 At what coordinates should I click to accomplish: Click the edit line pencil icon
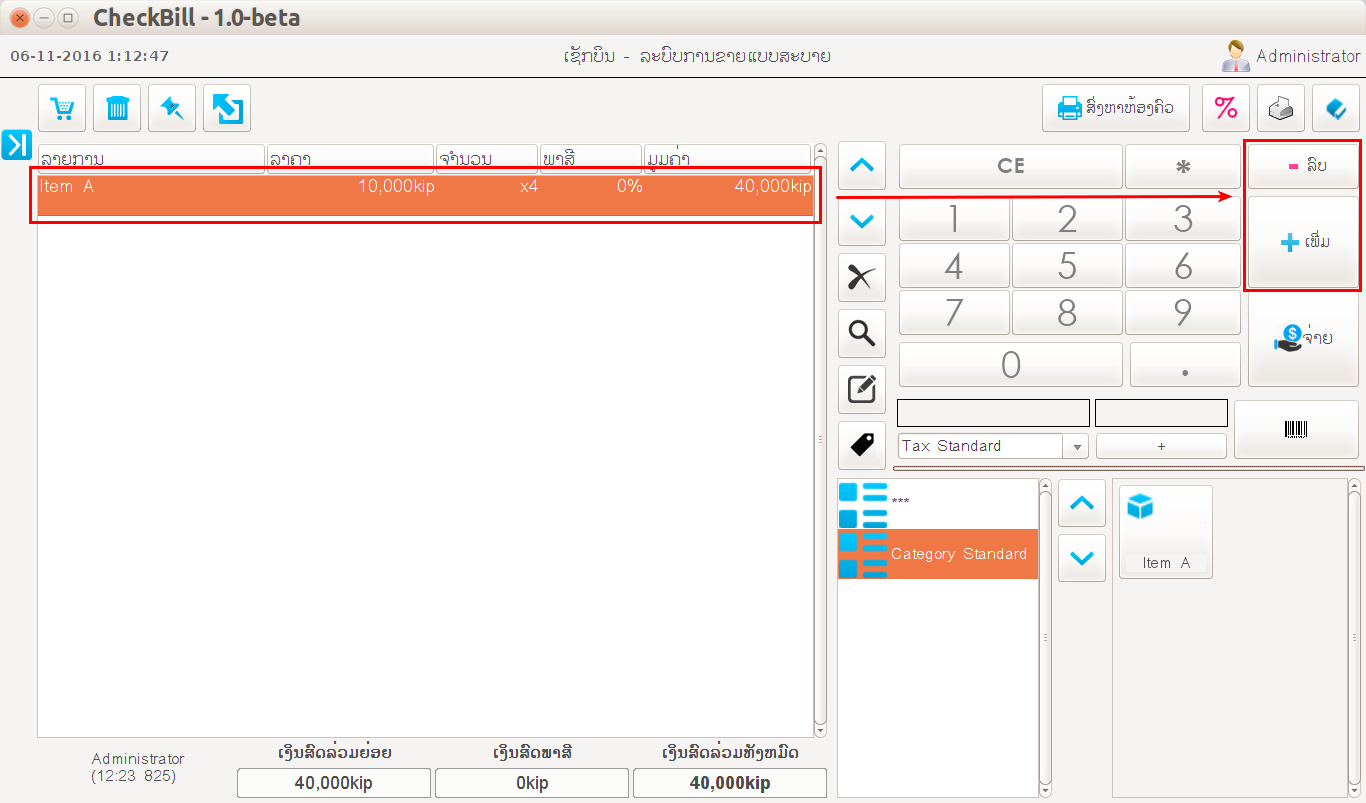click(861, 389)
